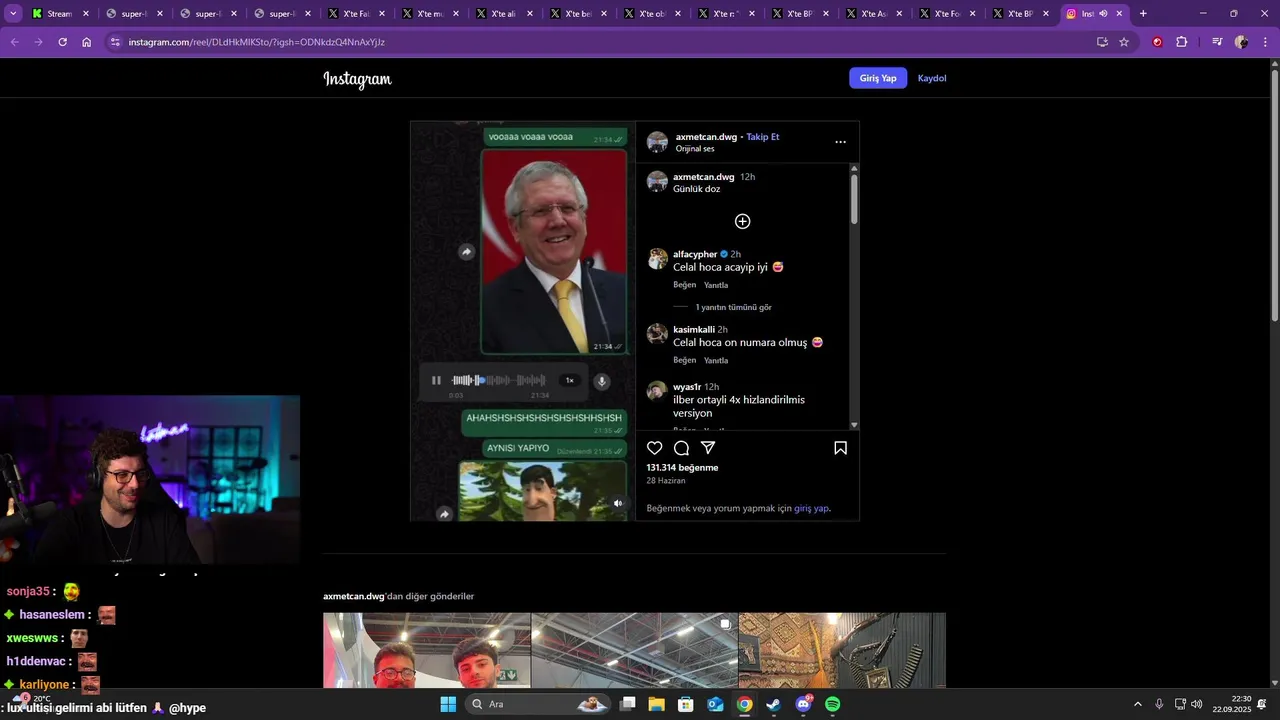Open the three-dot more options menu
This screenshot has width=1280, height=720.
point(840,142)
